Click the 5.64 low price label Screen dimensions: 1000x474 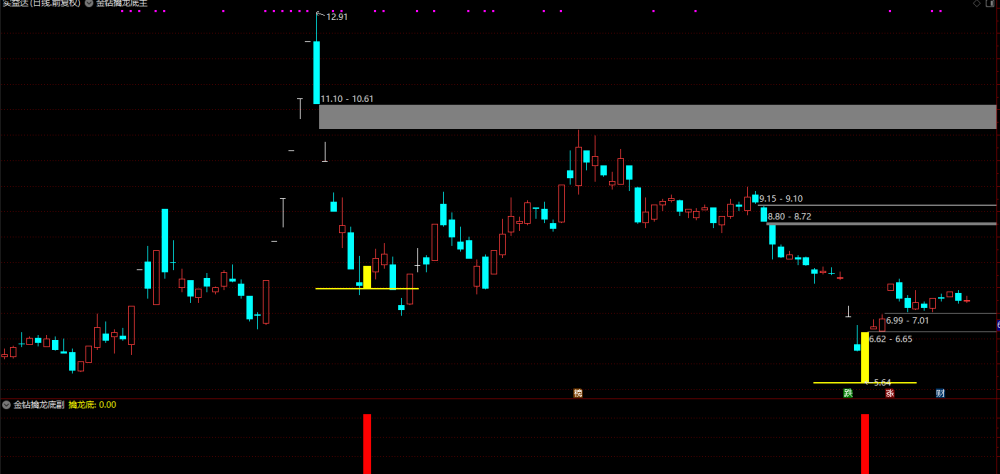point(883,382)
